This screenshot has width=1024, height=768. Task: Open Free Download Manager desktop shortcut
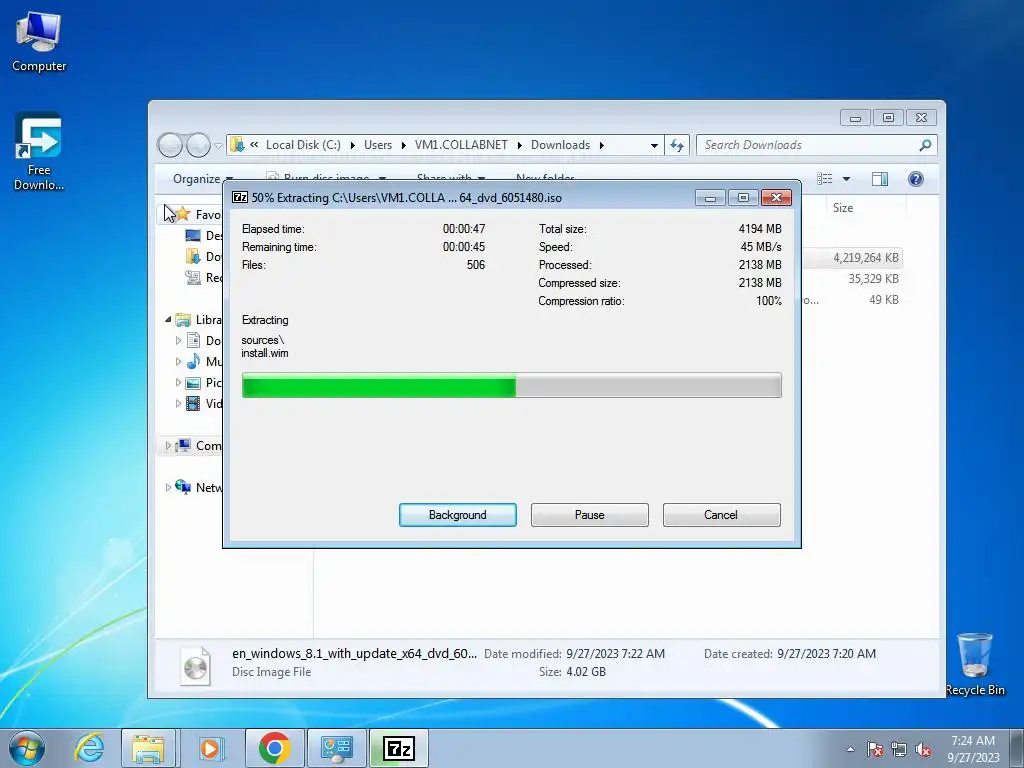(39, 152)
